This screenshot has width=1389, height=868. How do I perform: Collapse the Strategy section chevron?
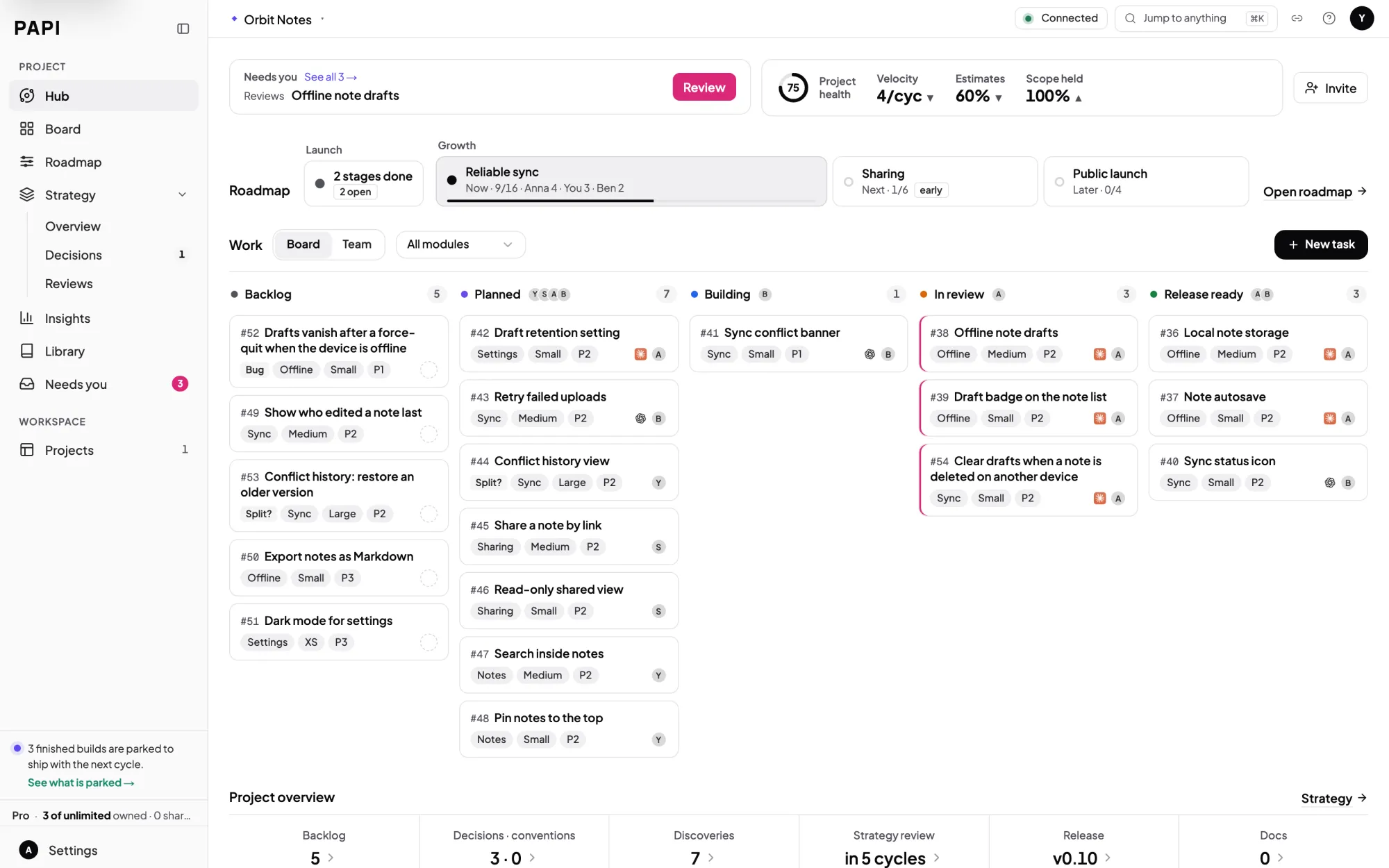(x=182, y=195)
